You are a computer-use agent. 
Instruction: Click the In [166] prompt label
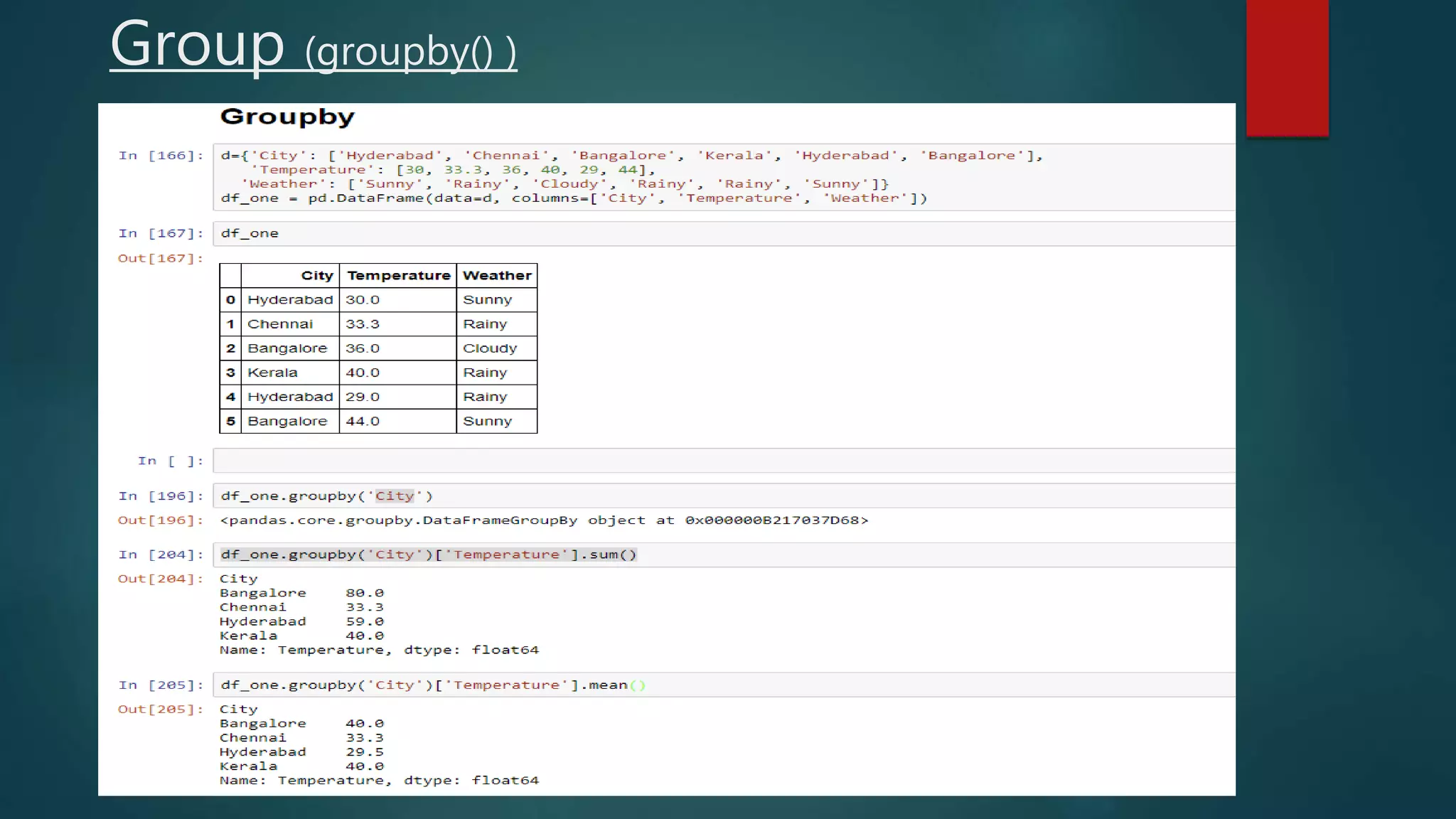pos(161,156)
